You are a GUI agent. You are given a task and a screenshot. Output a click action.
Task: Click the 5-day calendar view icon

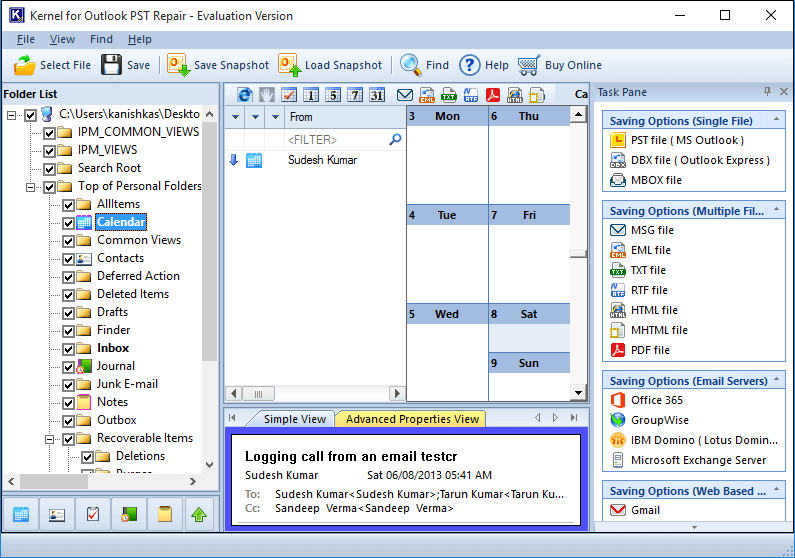point(333,95)
